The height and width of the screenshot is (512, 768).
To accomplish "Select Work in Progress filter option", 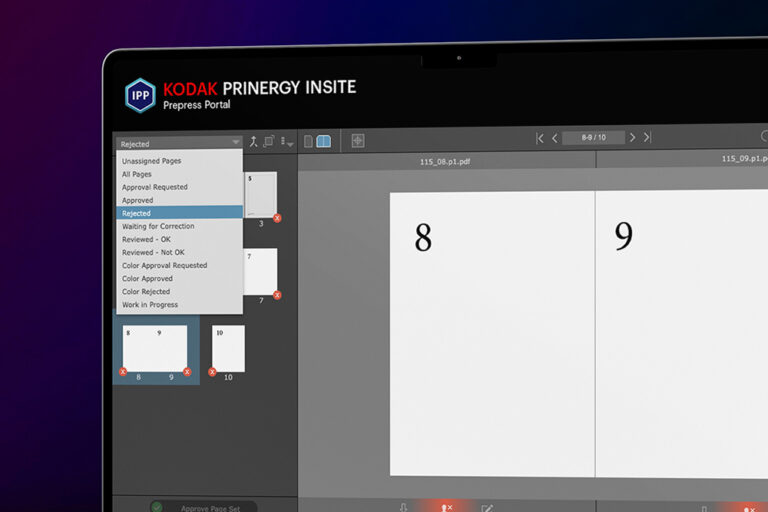I will [x=150, y=305].
